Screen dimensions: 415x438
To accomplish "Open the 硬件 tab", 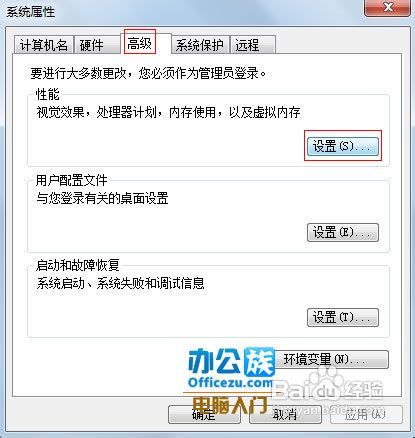I will [97, 45].
